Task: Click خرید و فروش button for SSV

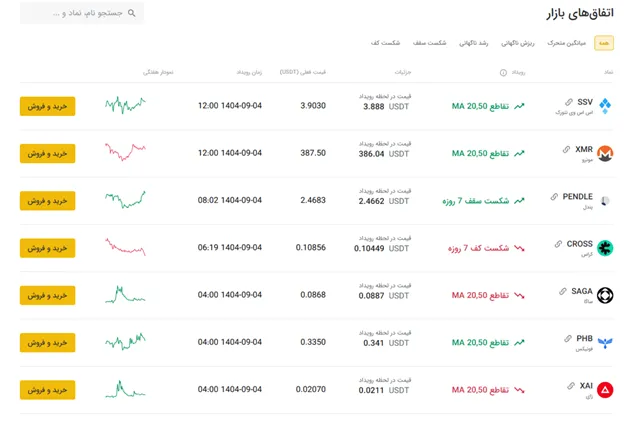Action: pyautogui.click(x=47, y=106)
